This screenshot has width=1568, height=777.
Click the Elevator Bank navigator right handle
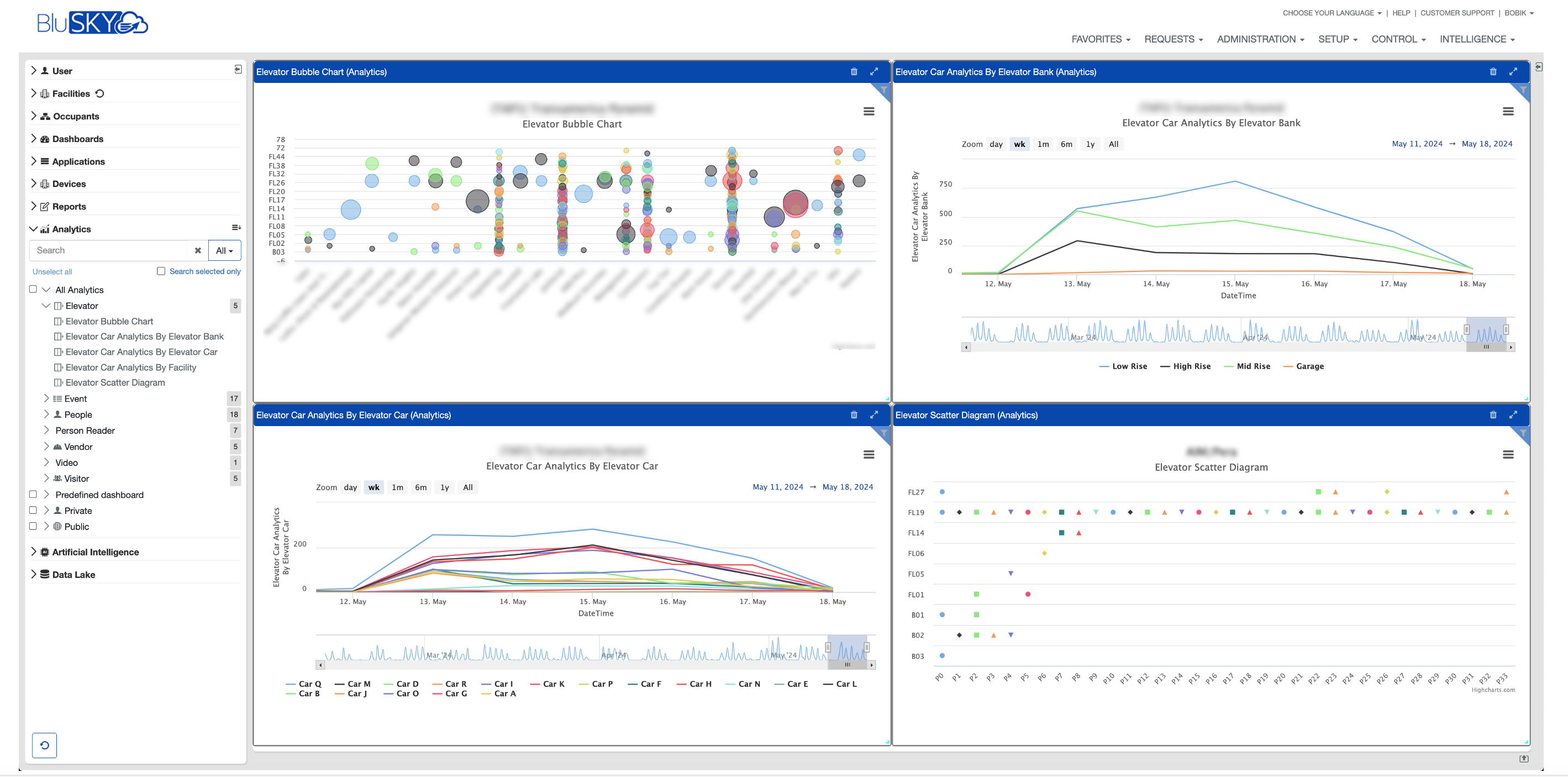click(1506, 329)
